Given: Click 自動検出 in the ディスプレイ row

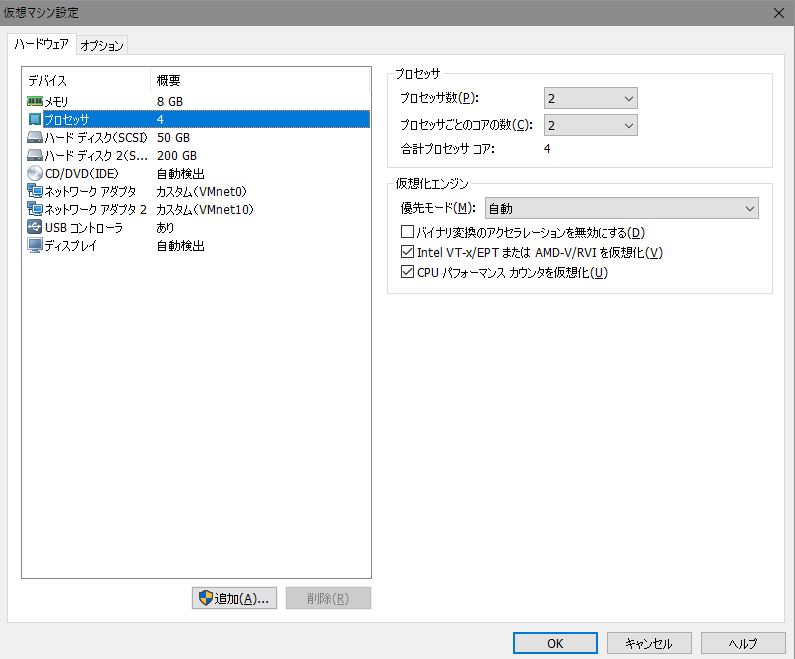Looking at the screenshot, I should pos(180,245).
